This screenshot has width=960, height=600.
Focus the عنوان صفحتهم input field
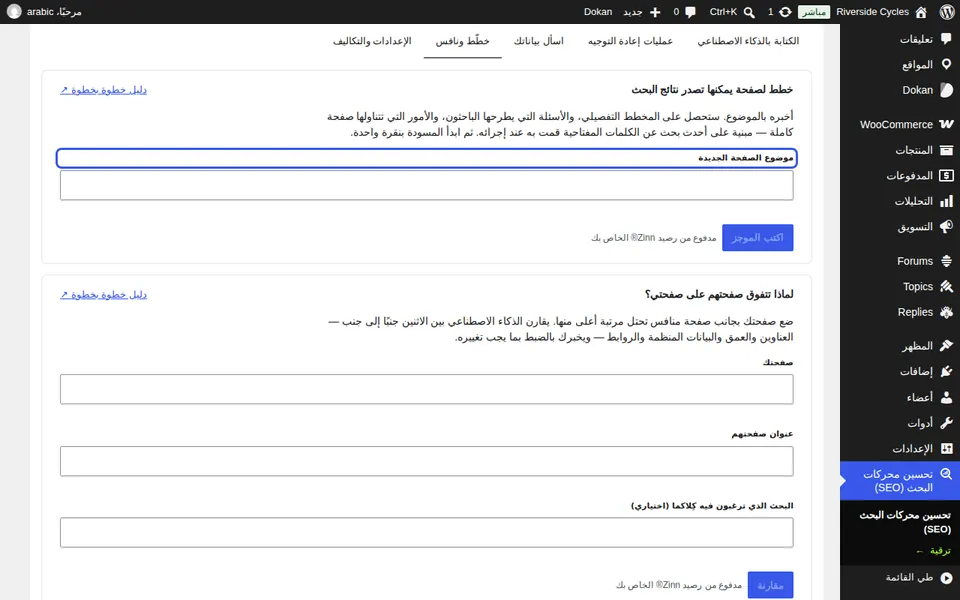427,461
